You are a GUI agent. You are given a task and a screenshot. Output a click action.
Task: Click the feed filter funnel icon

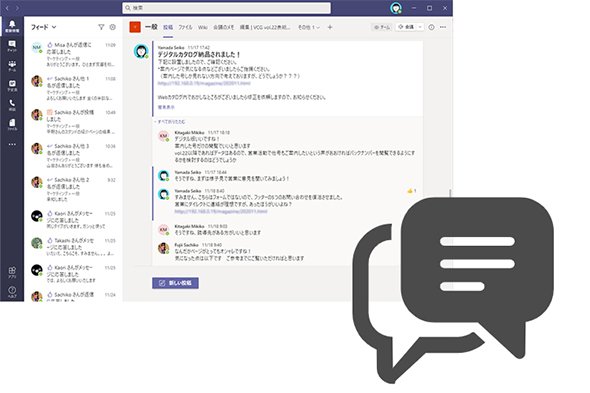coord(101,27)
